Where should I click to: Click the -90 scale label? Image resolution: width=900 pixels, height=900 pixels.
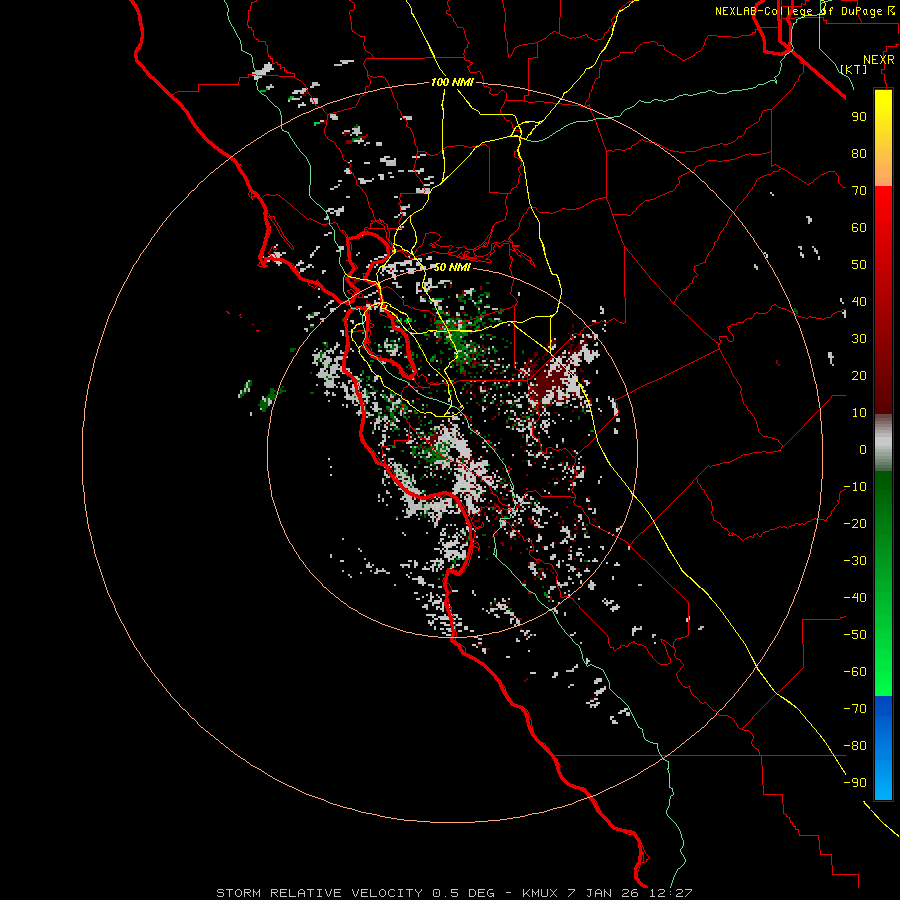[855, 783]
